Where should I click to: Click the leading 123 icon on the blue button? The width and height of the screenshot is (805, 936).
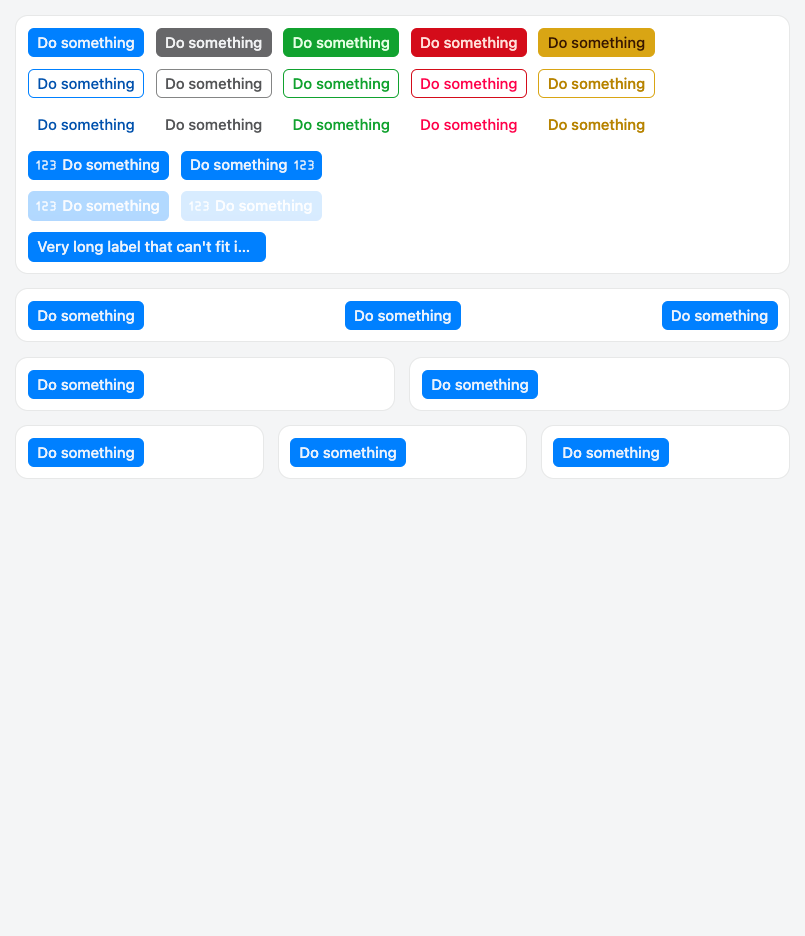(46, 166)
